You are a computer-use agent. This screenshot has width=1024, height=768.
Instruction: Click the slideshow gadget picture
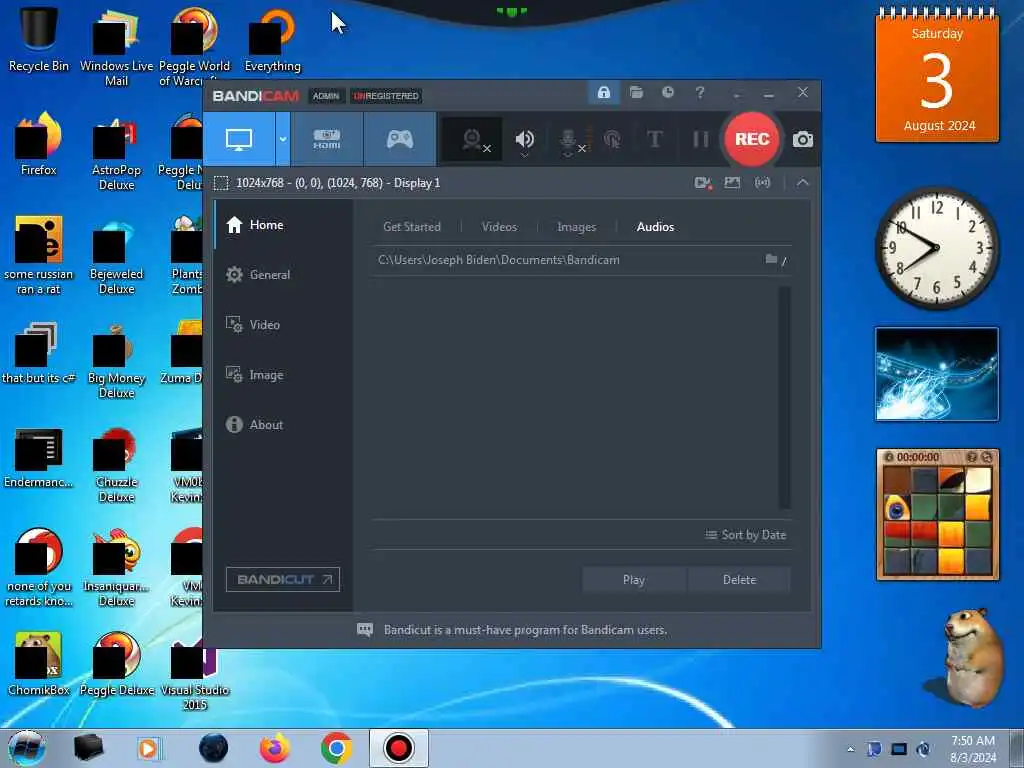(x=937, y=374)
